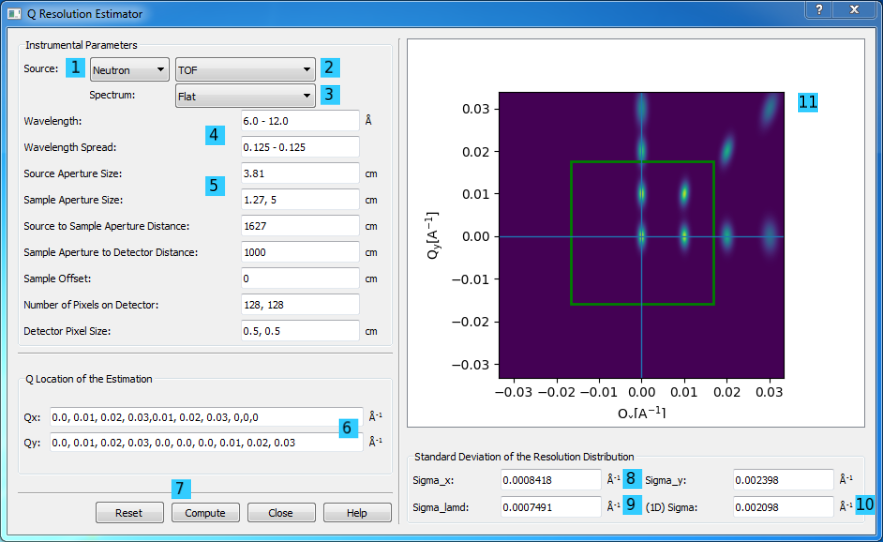Click the Close button at bottom
Image resolution: width=883 pixels, height=542 pixels.
point(280,513)
